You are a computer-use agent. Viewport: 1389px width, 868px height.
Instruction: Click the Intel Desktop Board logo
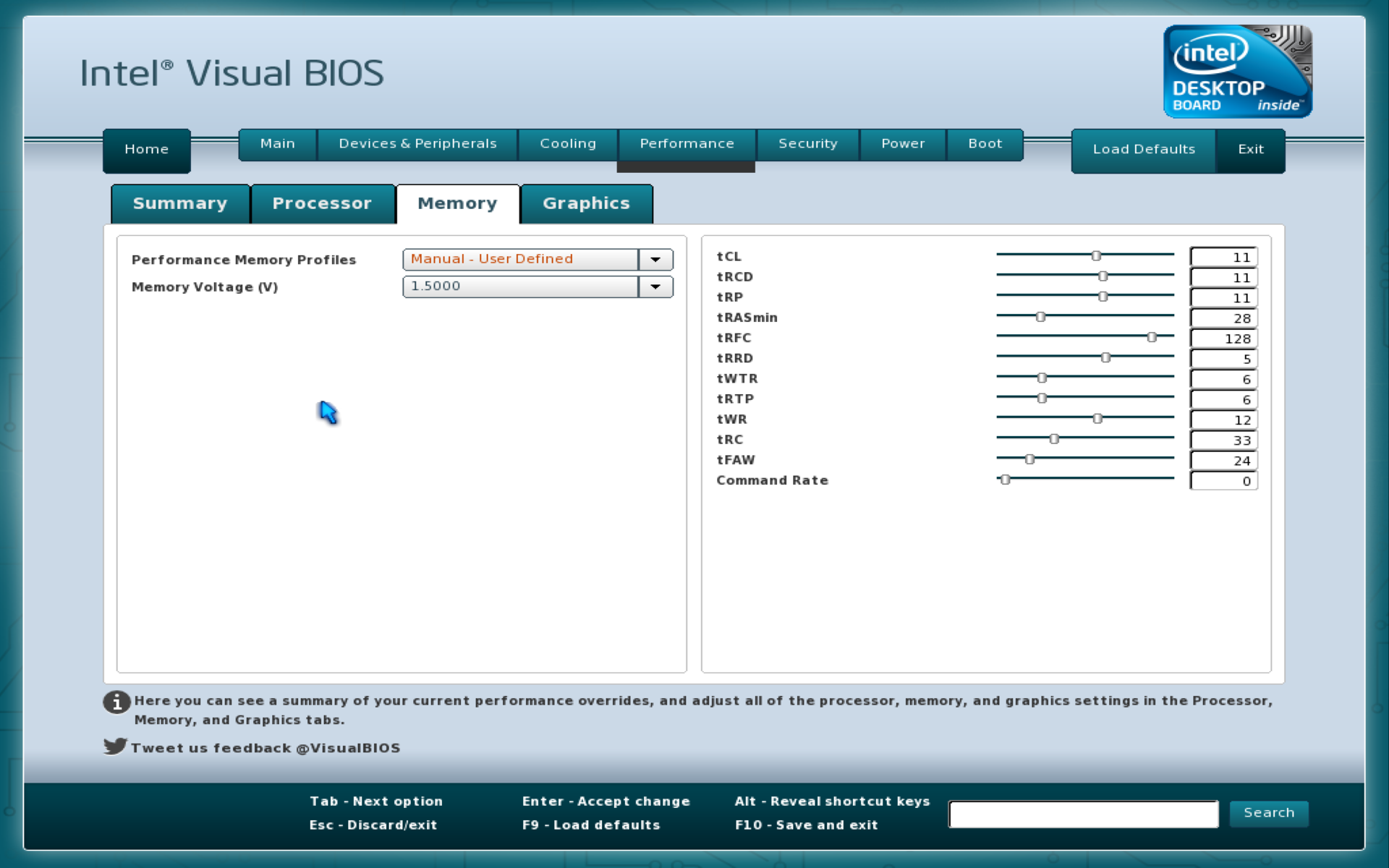pos(1237,71)
